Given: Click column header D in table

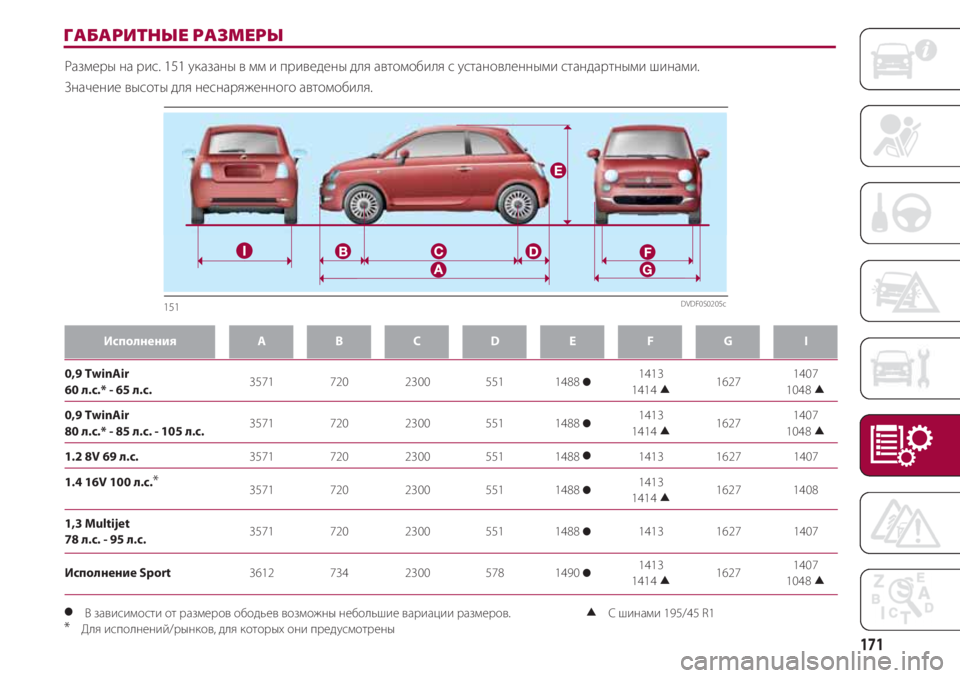Looking at the screenshot, I should point(494,341).
